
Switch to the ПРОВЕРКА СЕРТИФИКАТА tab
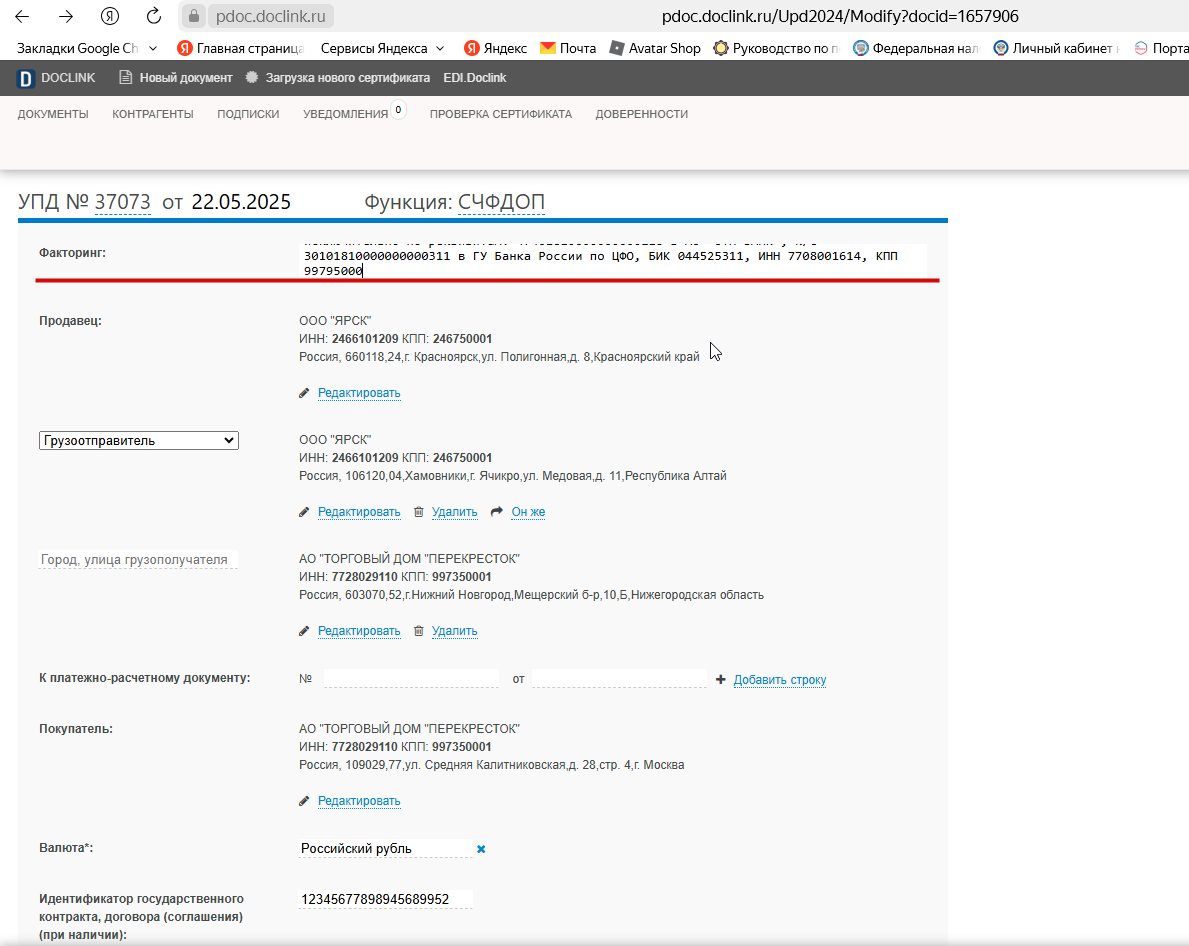pos(500,114)
